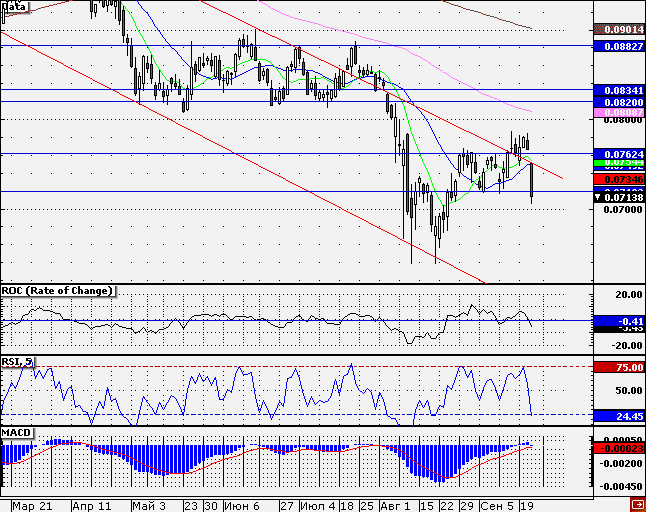646x512 pixels.
Task: Click the blue 0.08200 level tag
Action: [617, 102]
